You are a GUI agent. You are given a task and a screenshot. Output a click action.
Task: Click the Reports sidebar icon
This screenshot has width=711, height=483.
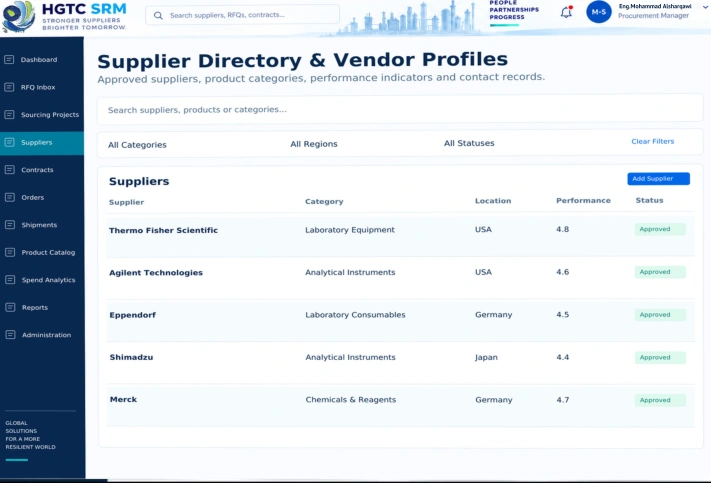tap(10, 307)
